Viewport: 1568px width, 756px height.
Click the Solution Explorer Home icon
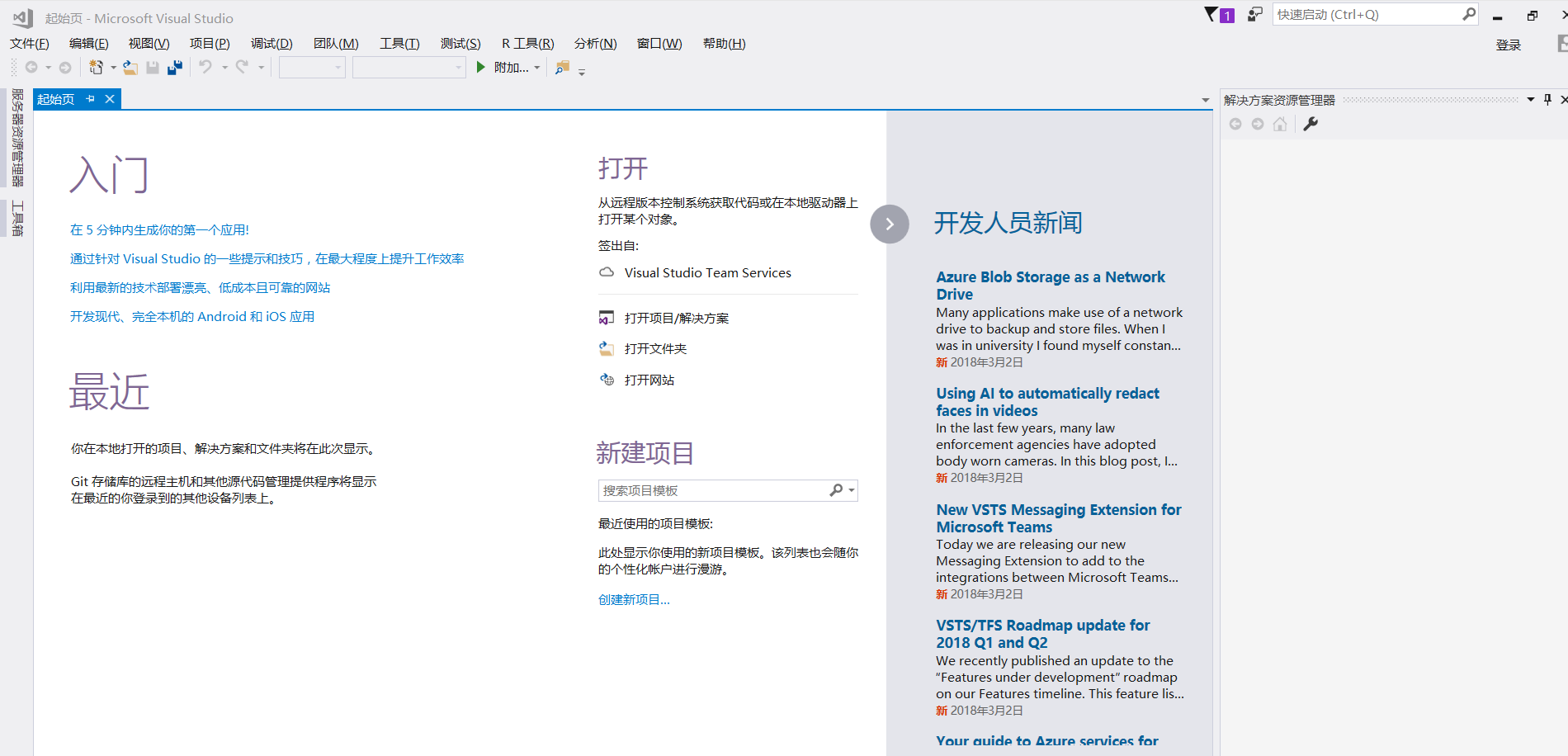pyautogui.click(x=1280, y=124)
